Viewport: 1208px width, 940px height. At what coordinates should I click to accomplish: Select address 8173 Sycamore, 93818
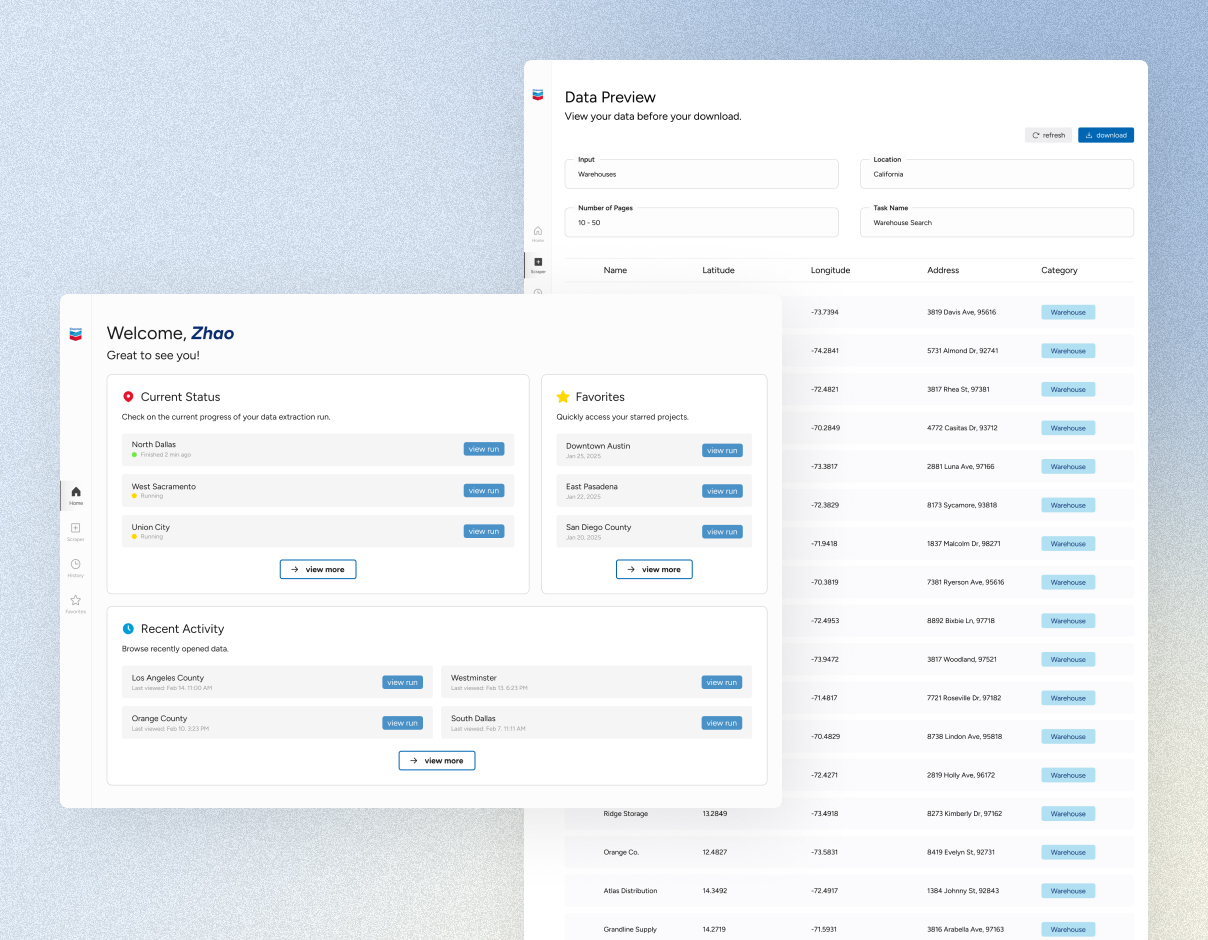pos(961,505)
